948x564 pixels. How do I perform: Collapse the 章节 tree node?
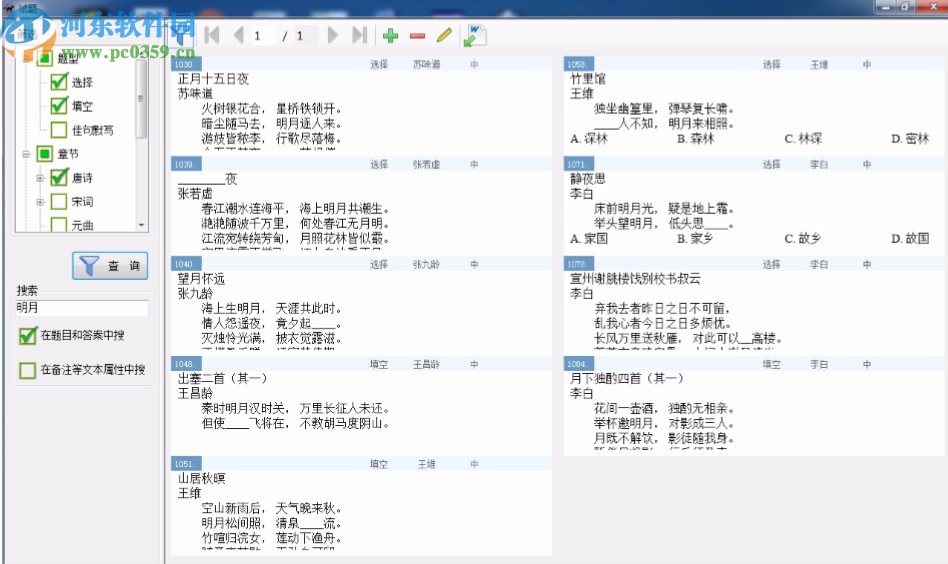pyautogui.click(x=26, y=154)
